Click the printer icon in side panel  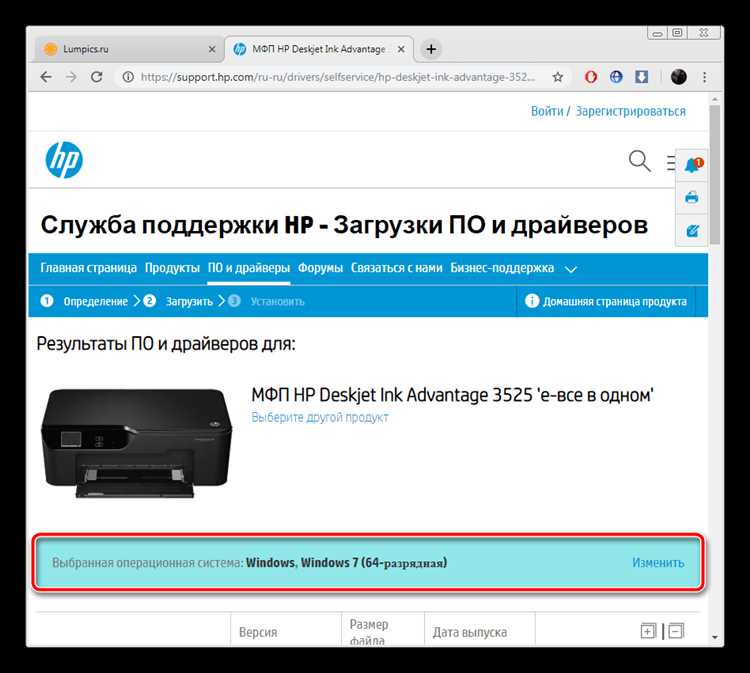point(692,197)
